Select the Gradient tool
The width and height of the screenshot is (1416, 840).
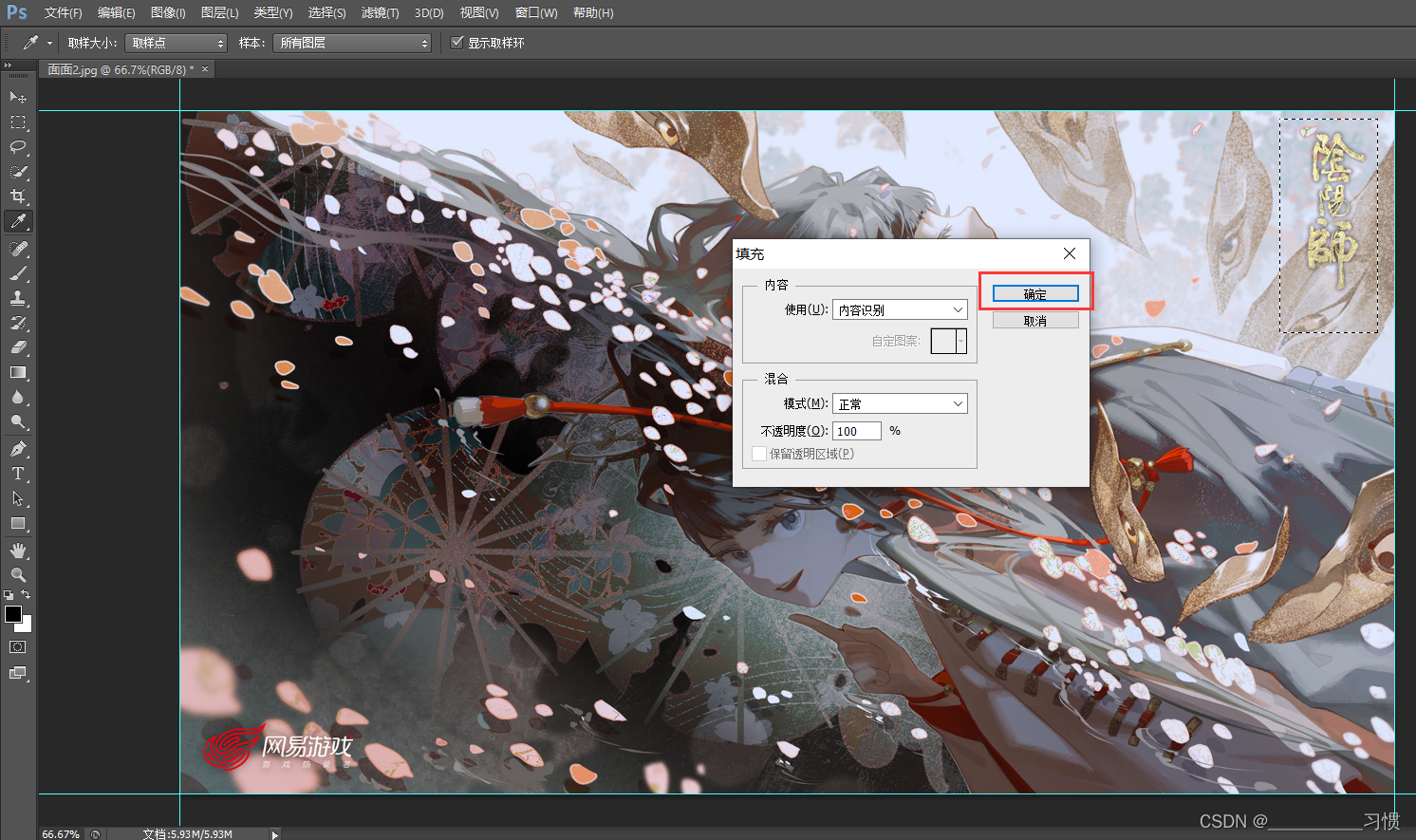tap(18, 372)
